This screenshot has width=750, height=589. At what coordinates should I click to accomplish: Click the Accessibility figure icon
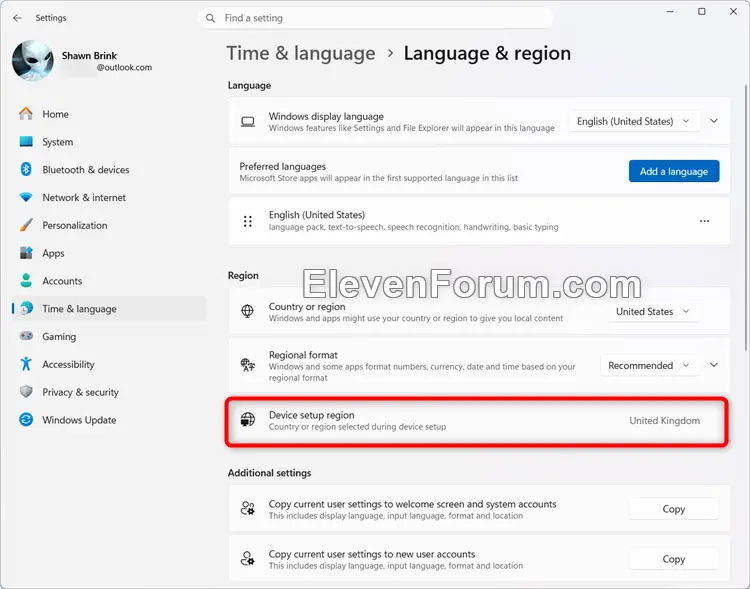click(26, 364)
